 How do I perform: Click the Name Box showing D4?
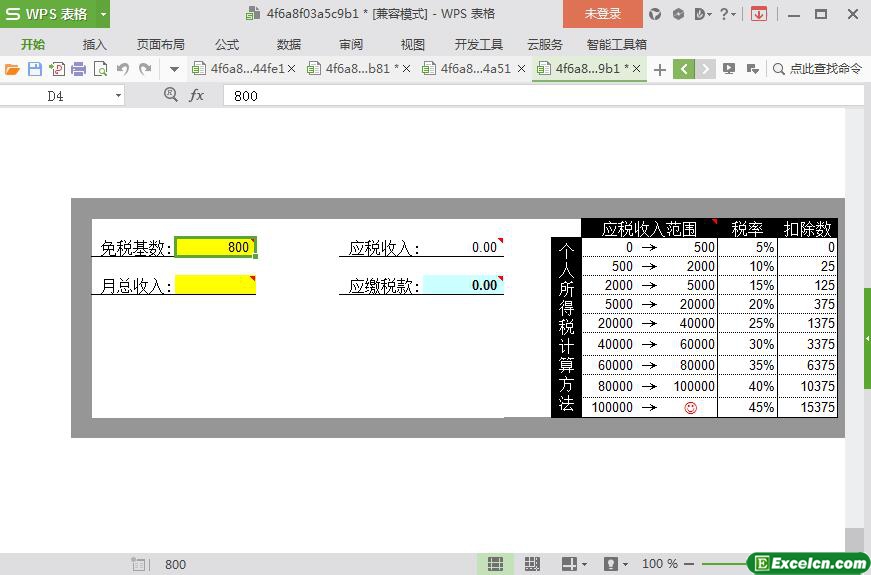pos(56,96)
